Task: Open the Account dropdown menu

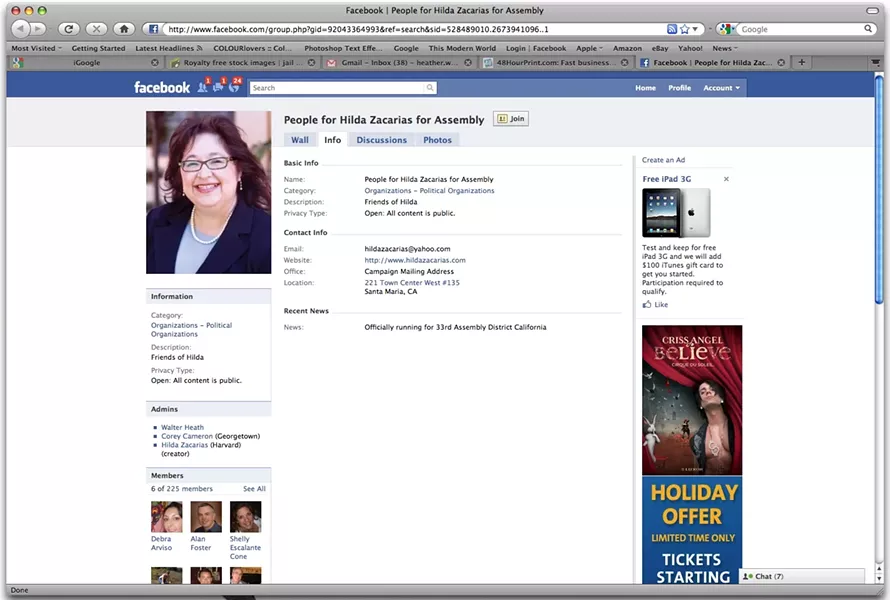Action: tap(721, 88)
